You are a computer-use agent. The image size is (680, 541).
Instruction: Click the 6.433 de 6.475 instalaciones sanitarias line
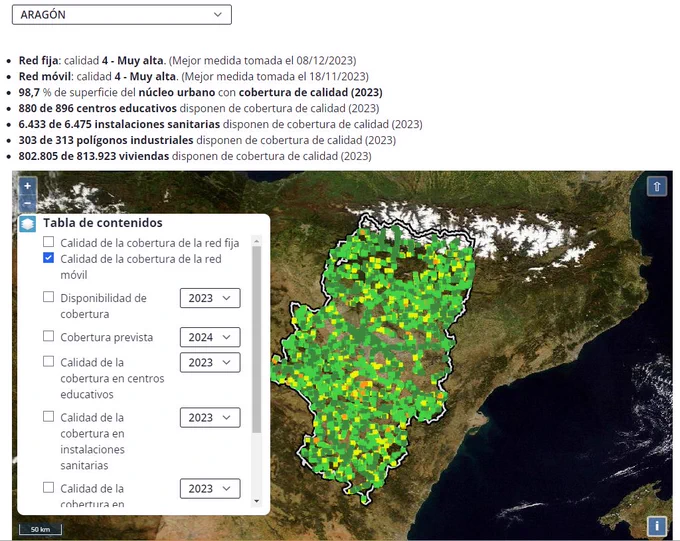tap(220, 124)
